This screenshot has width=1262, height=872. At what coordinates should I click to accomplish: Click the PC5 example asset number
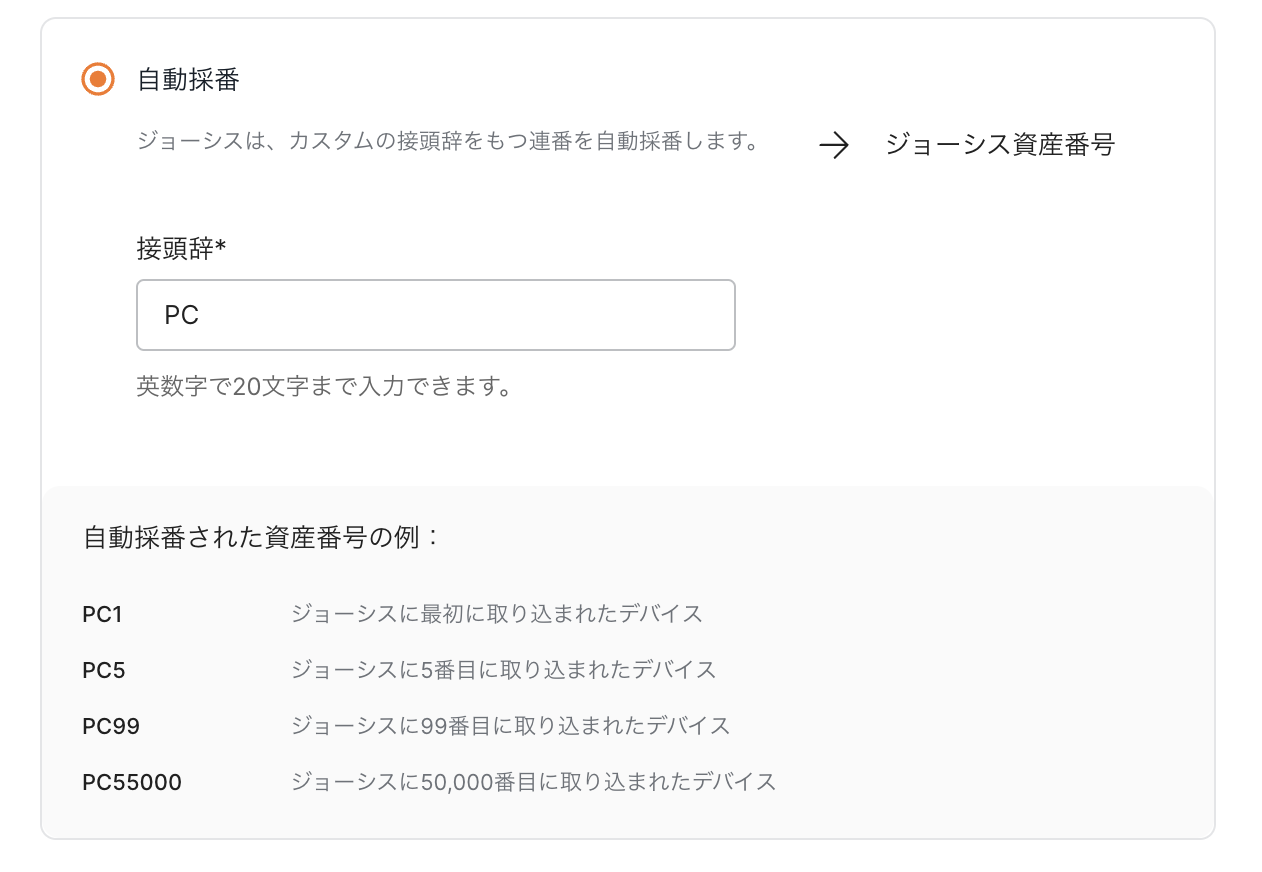(x=104, y=670)
